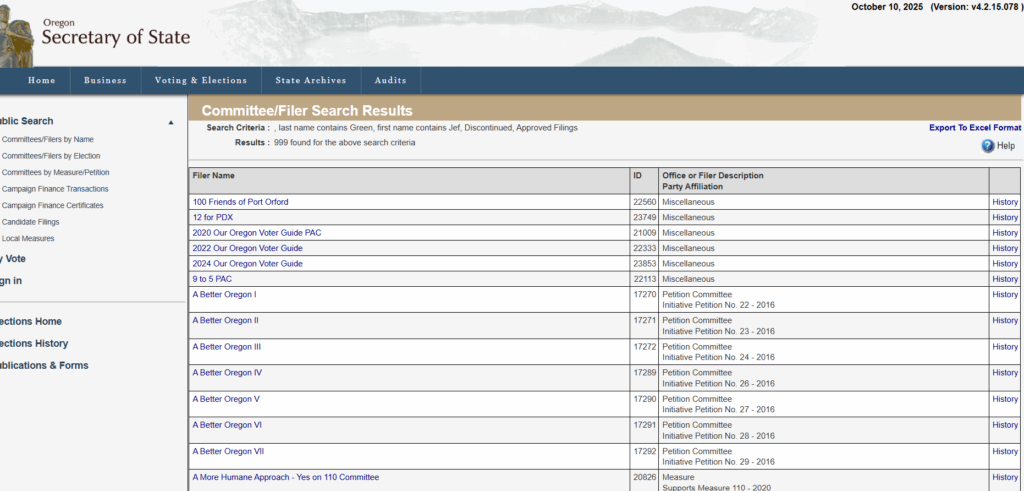
Task: Open Committees/Filers by Election search
Action: coord(51,156)
